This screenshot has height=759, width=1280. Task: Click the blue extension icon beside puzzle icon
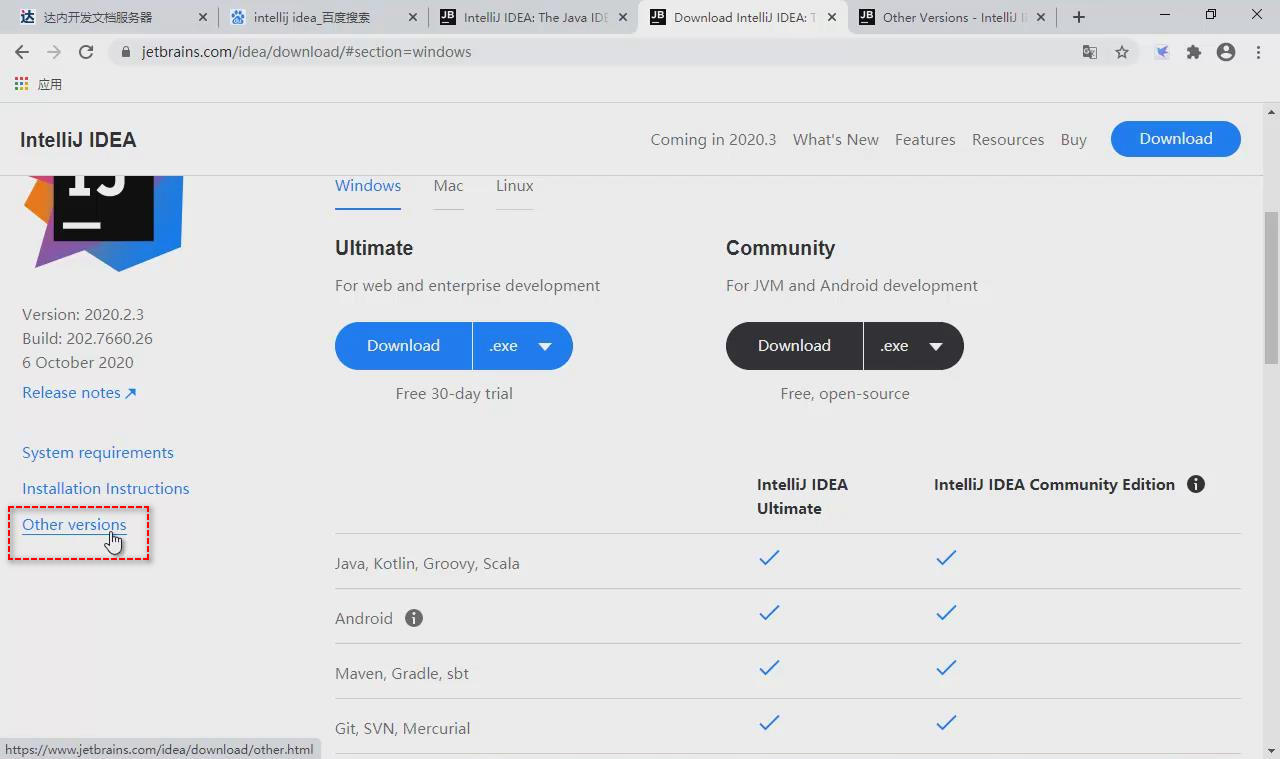click(x=1162, y=52)
